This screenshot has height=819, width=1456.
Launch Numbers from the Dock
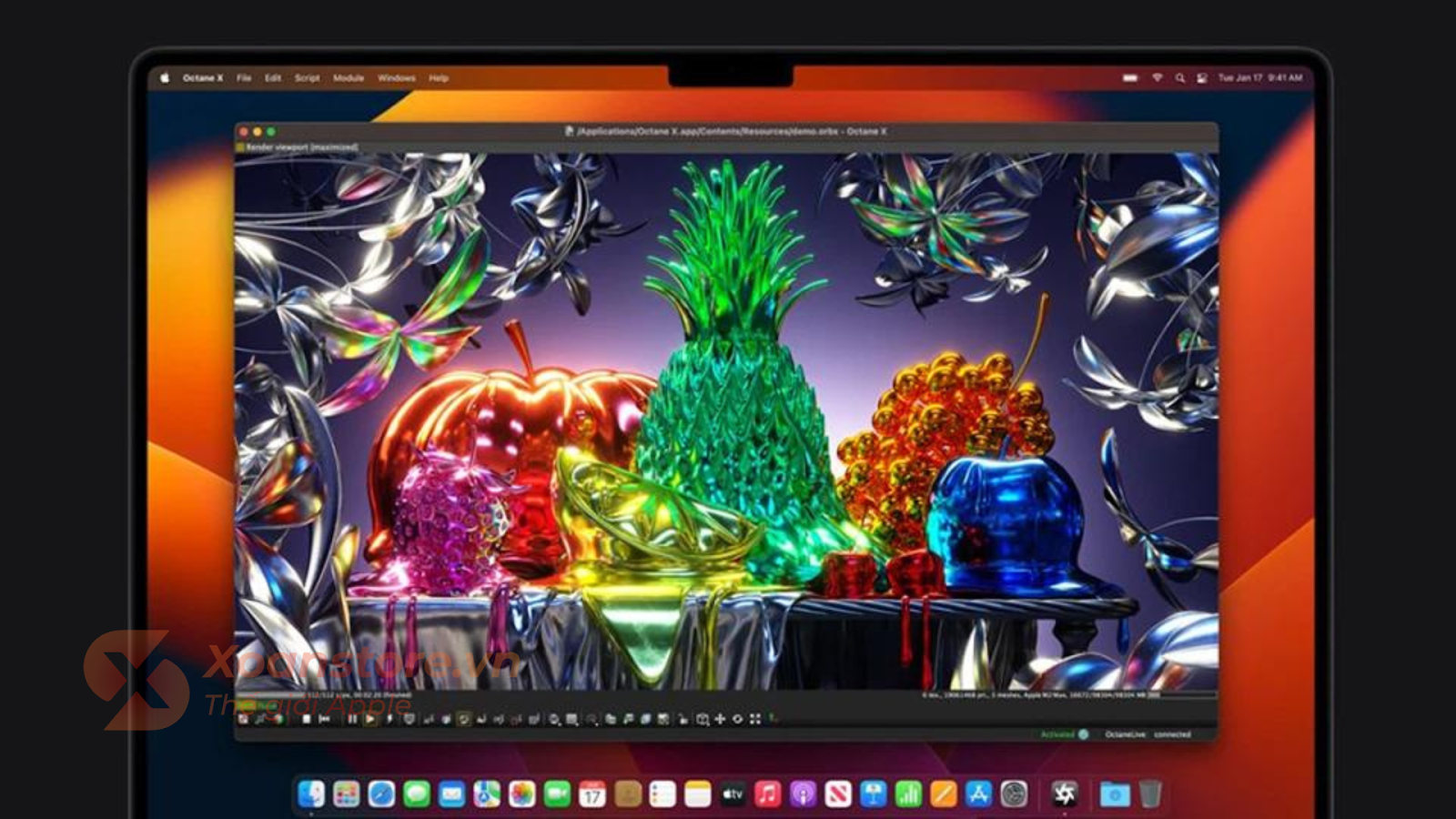(908, 794)
